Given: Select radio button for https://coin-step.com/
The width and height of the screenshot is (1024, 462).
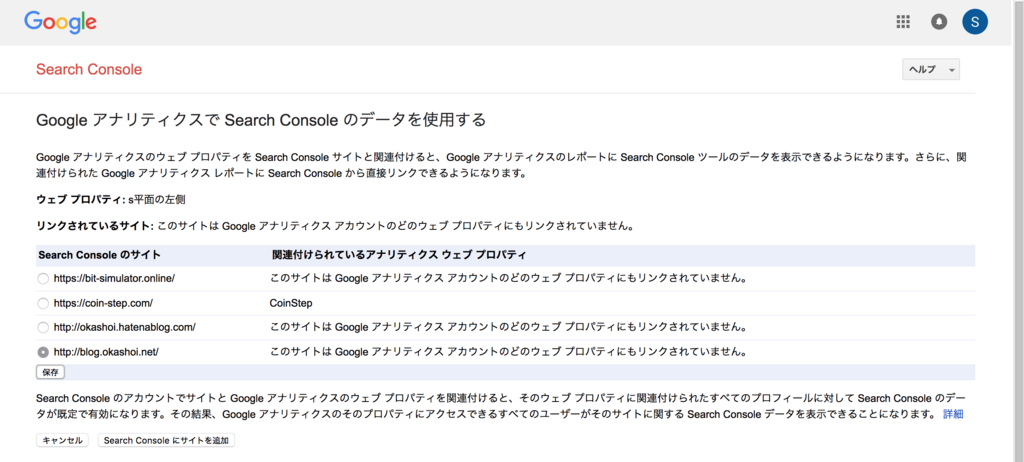Looking at the screenshot, I should [43, 303].
